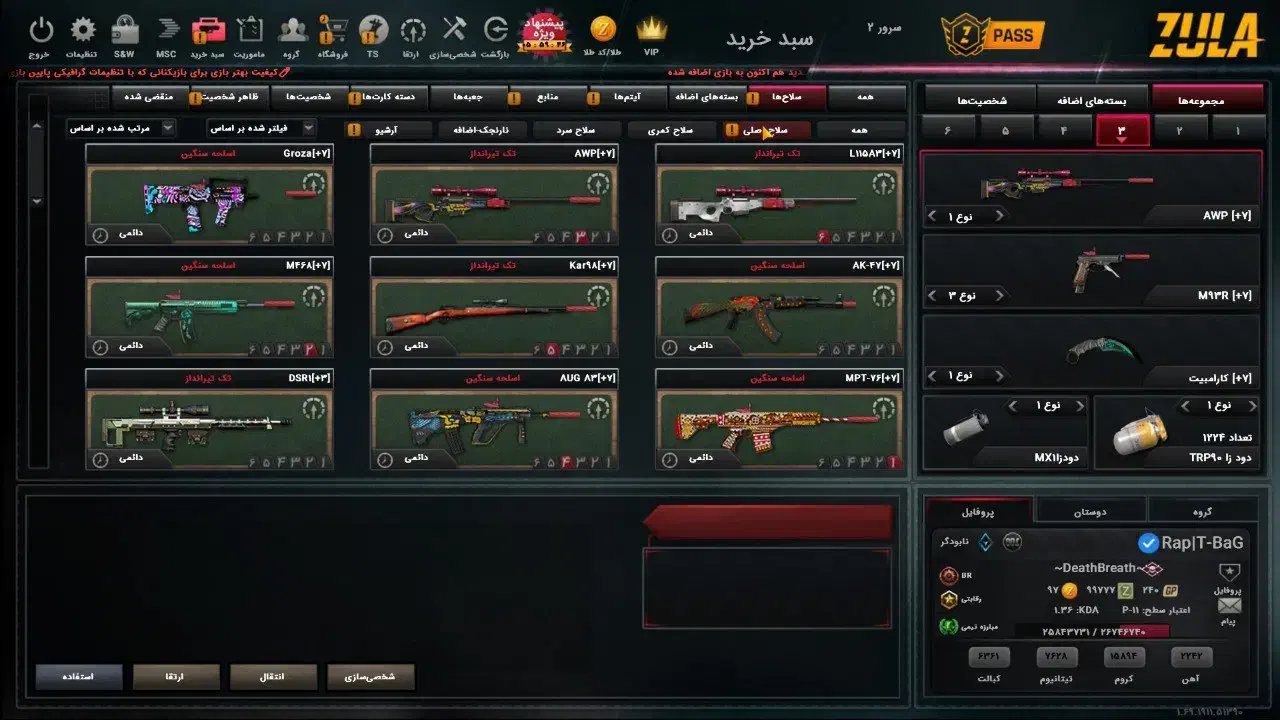Select the AK-47[+7] weapon card
Viewport: 1280px width, 720px height.
pyautogui.click(x=779, y=307)
